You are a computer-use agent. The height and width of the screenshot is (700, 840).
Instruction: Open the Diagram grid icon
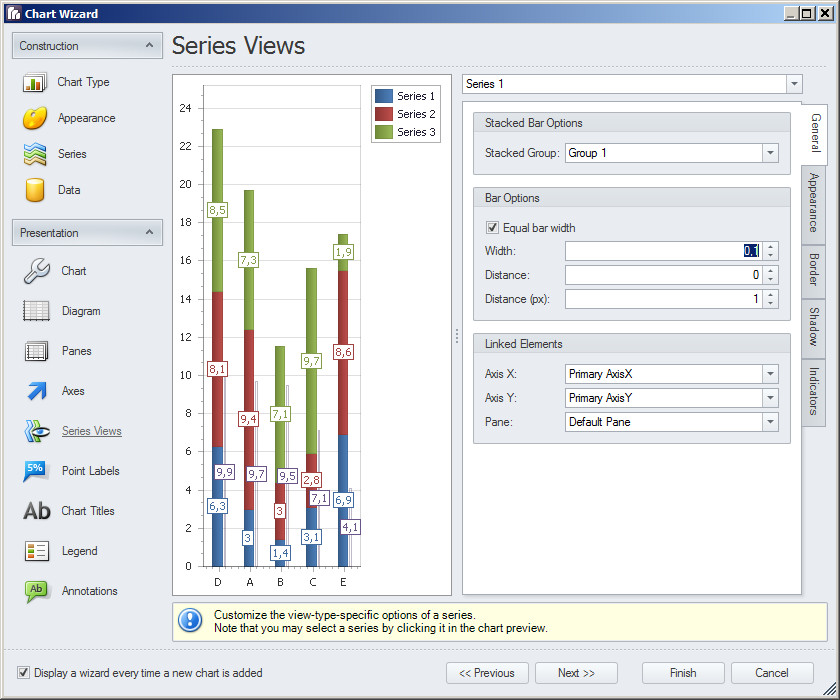click(36, 311)
